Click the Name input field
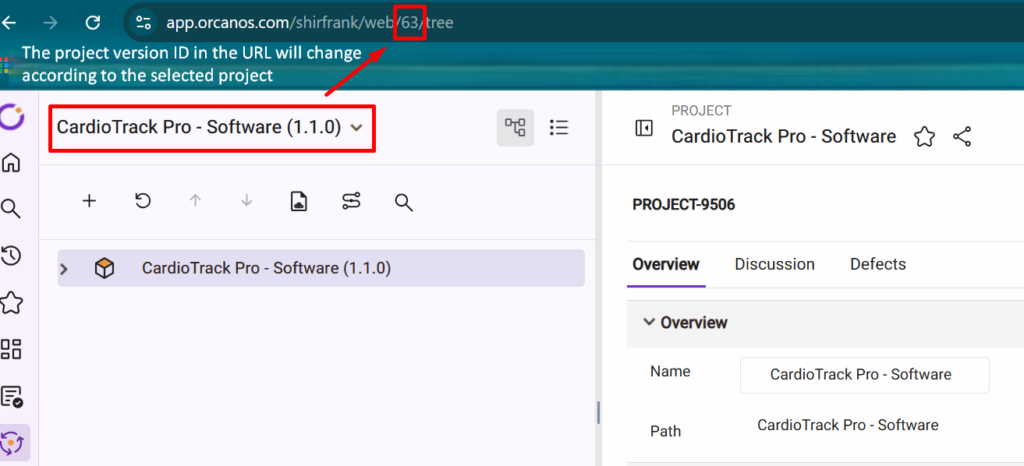 coord(864,374)
